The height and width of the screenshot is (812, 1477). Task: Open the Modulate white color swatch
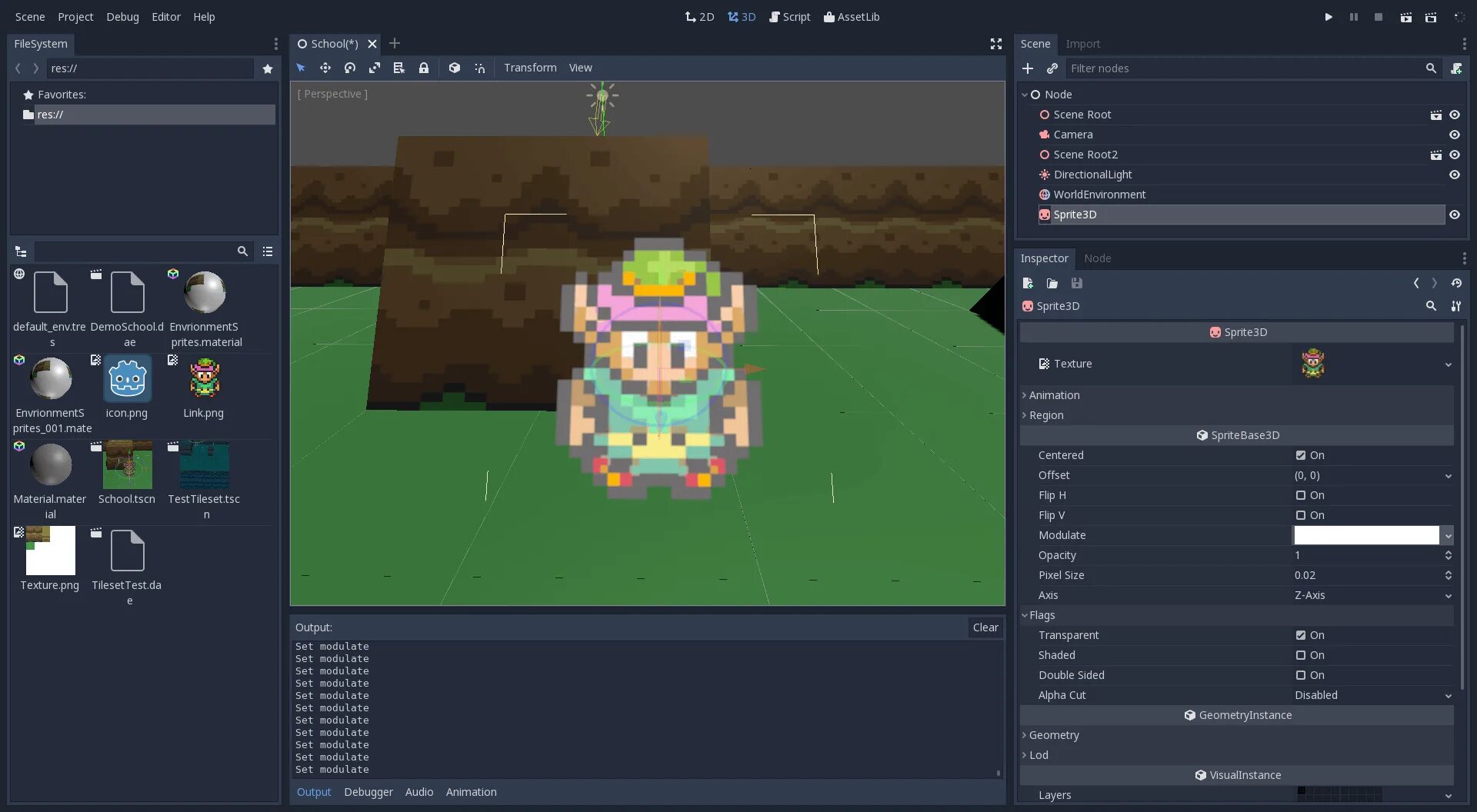1366,535
